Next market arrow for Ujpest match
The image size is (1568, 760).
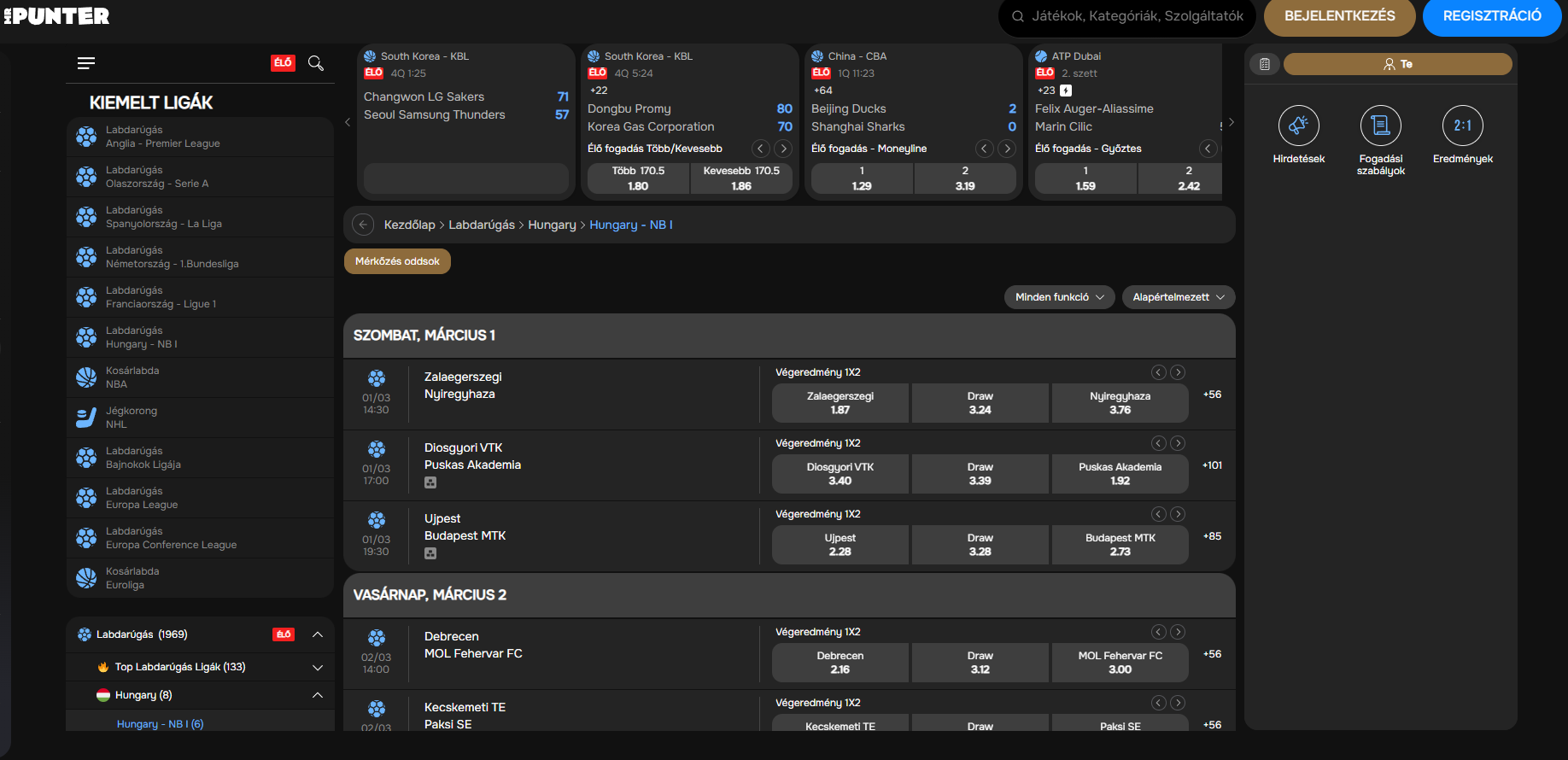(x=1178, y=514)
